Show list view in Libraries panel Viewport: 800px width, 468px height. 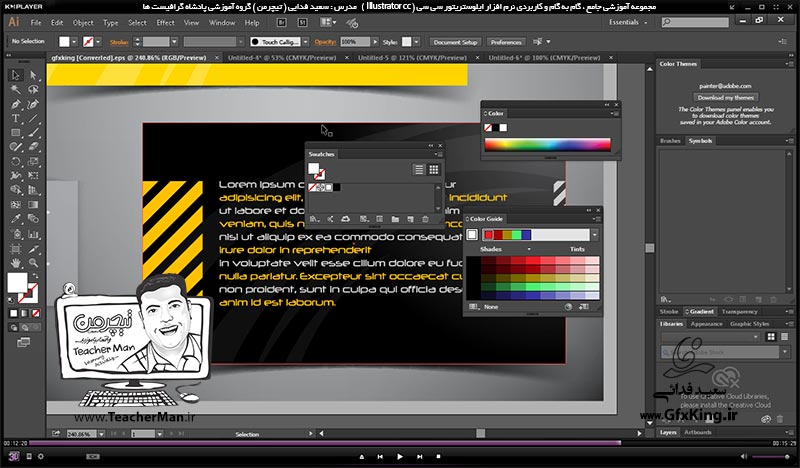click(784, 336)
